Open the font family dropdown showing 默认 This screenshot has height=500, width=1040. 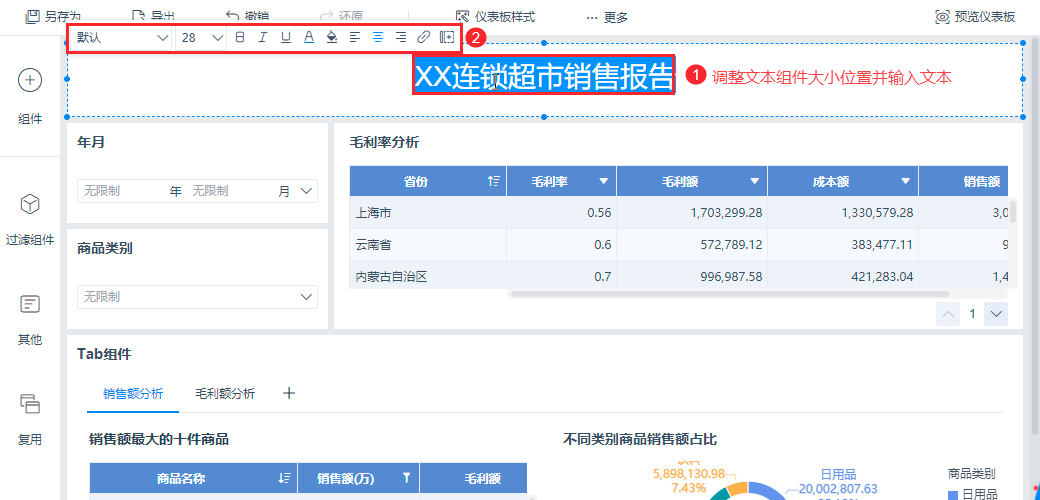(x=121, y=37)
